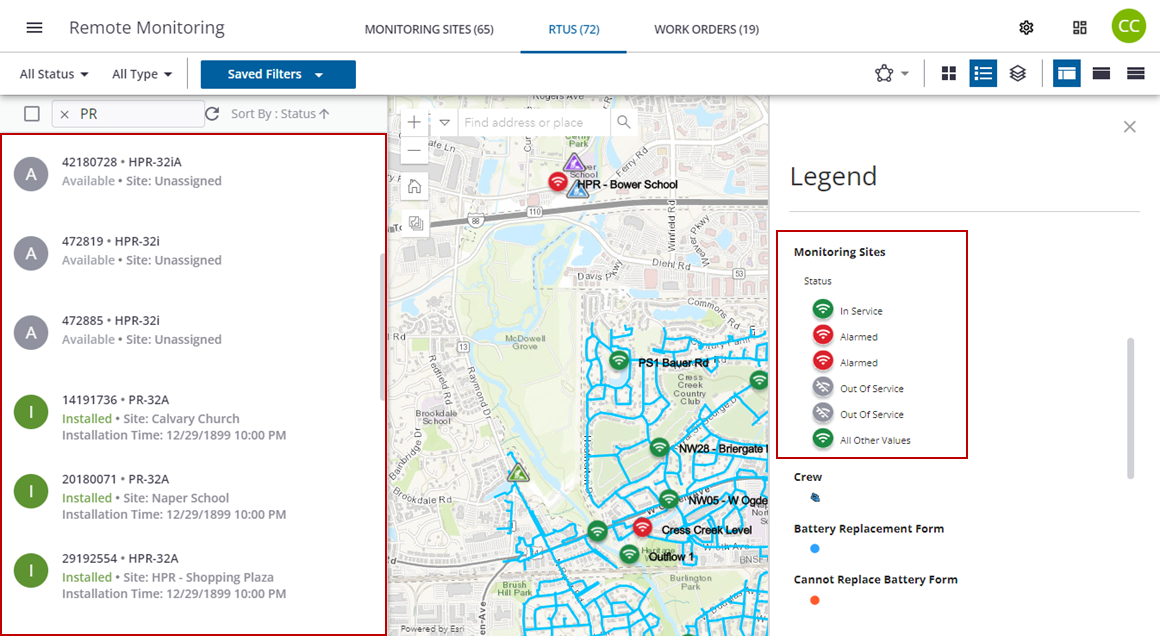Click the red HPR - Bower School marker
This screenshot has height=636, width=1160.
pyautogui.click(x=558, y=181)
